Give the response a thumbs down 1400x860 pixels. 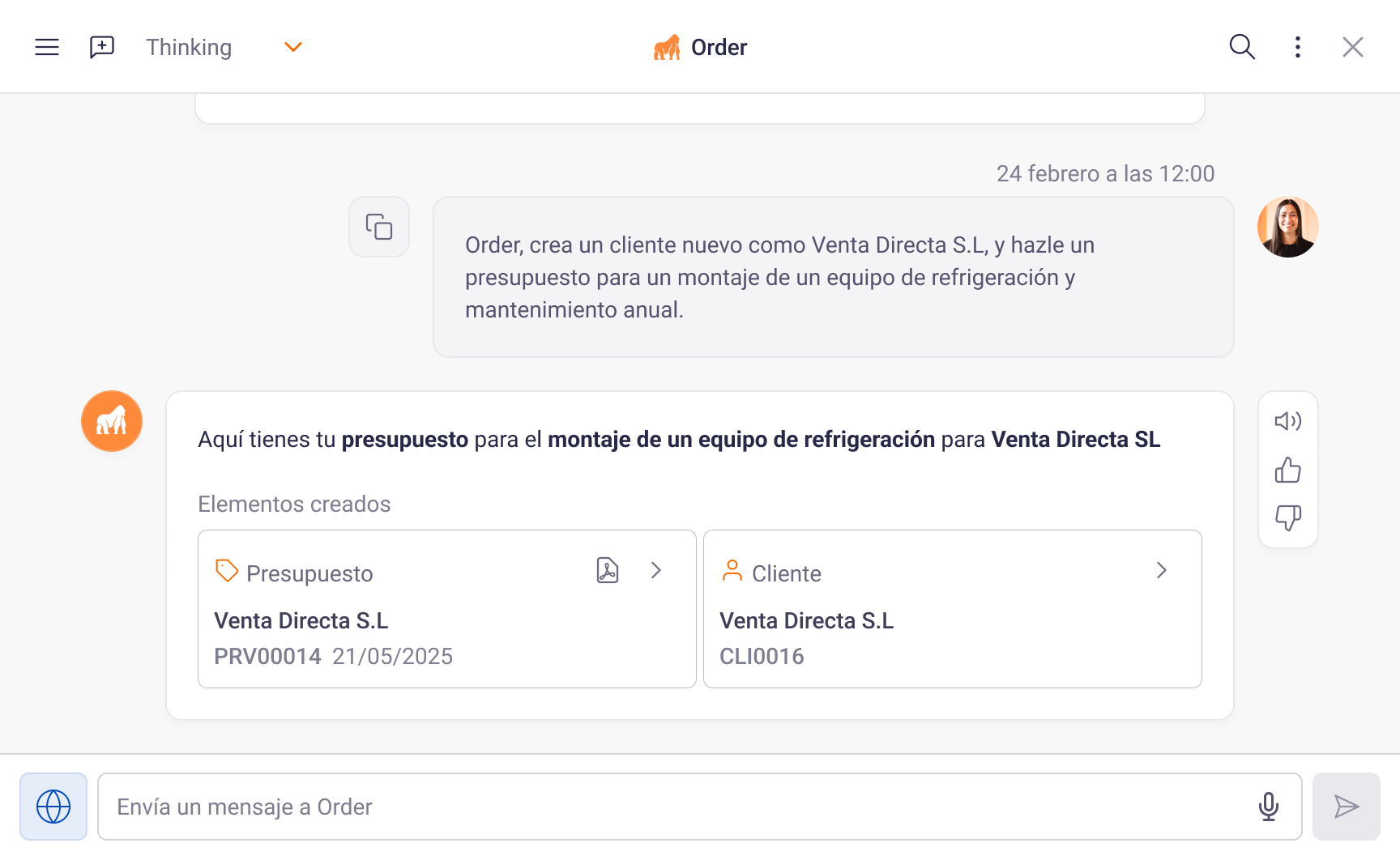(x=1287, y=517)
